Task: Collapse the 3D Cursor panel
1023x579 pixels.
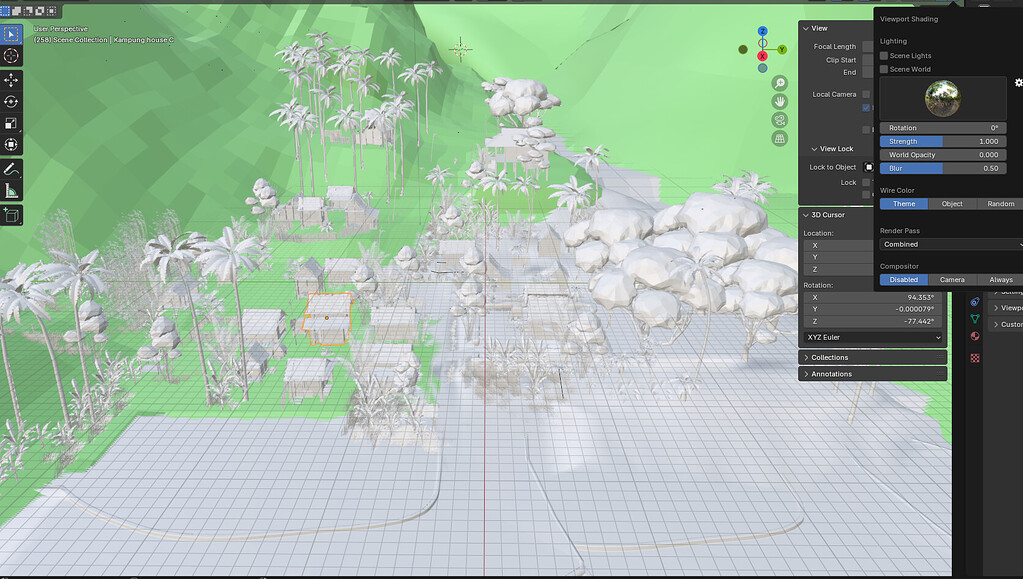Action: (x=806, y=215)
